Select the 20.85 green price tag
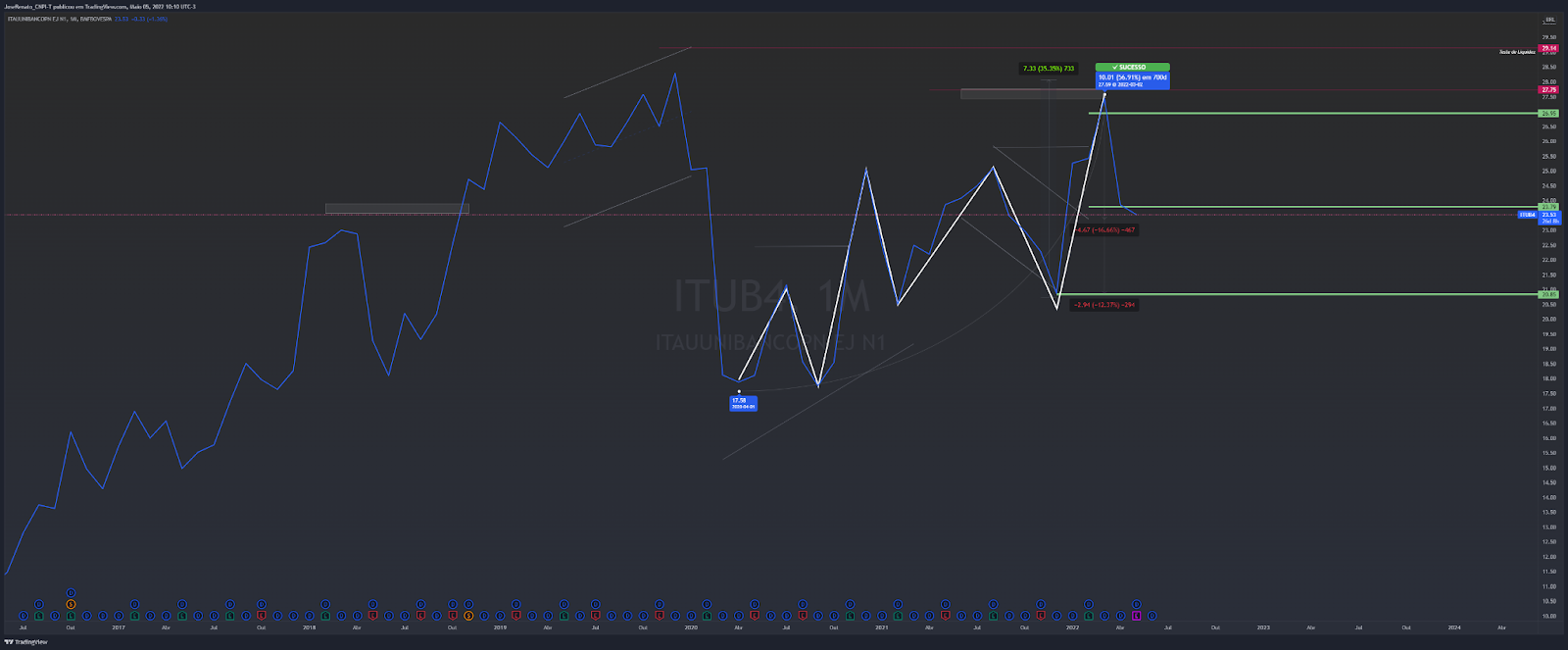This screenshot has width=1568, height=650. click(1548, 294)
